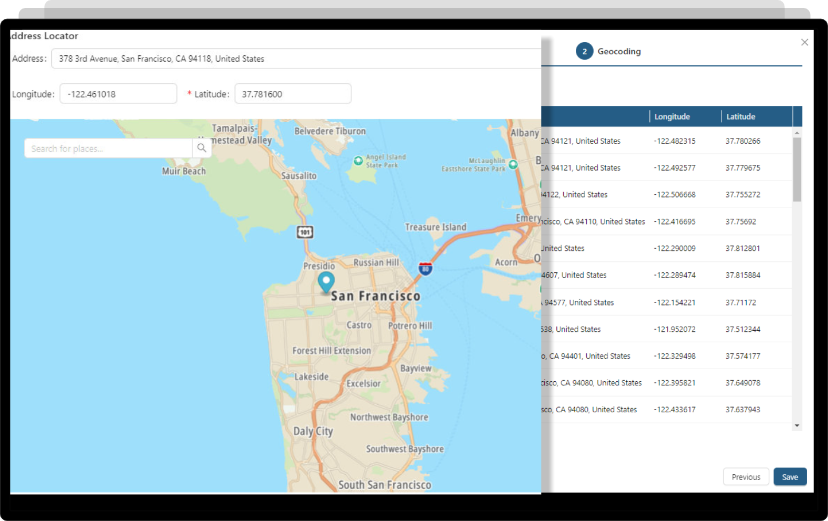Click the map search magnifier icon
Screen dimensions: 828x521
[202, 148]
